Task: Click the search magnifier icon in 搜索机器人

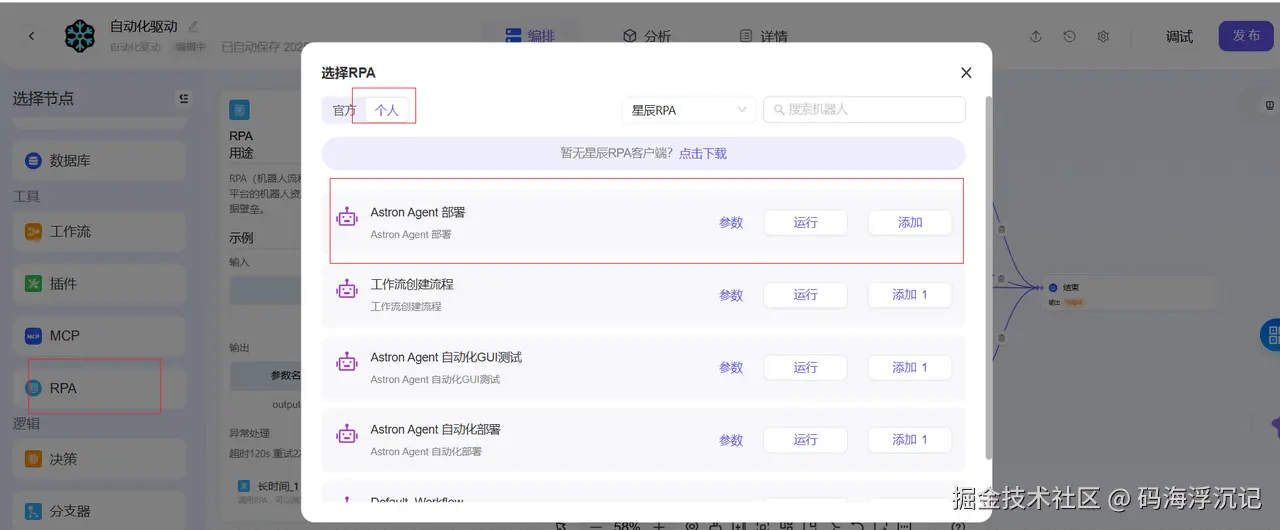Action: (x=778, y=109)
